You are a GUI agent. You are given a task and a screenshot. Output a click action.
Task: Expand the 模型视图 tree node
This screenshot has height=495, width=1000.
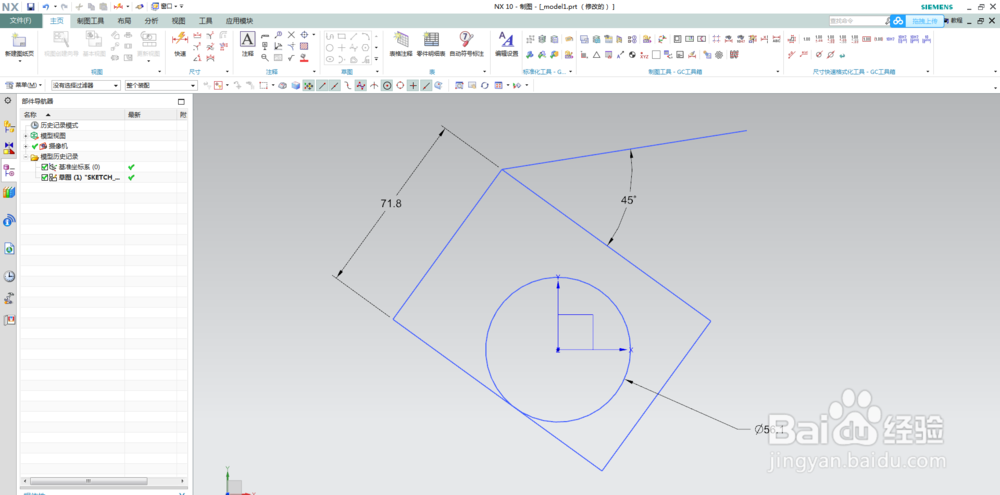[x=26, y=136]
